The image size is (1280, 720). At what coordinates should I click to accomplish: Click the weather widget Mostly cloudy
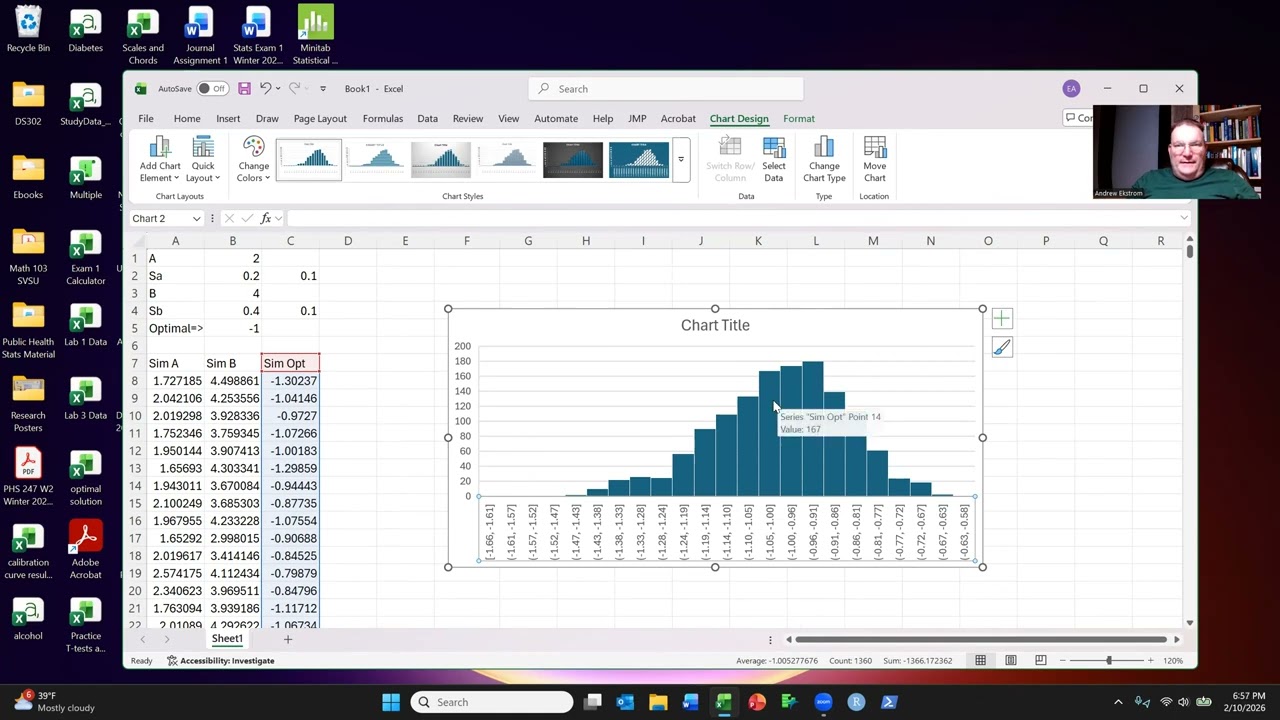pos(52,702)
